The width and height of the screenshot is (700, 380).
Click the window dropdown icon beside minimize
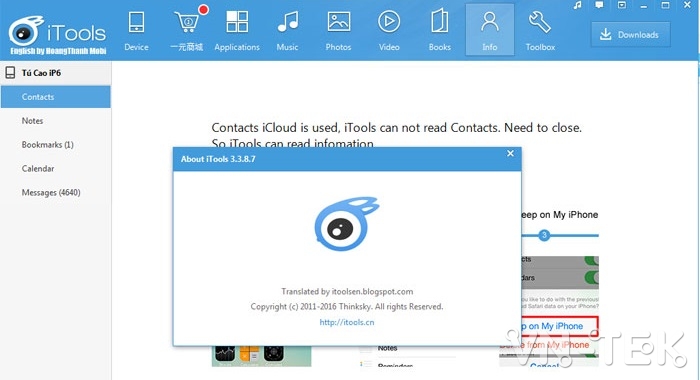click(x=621, y=5)
